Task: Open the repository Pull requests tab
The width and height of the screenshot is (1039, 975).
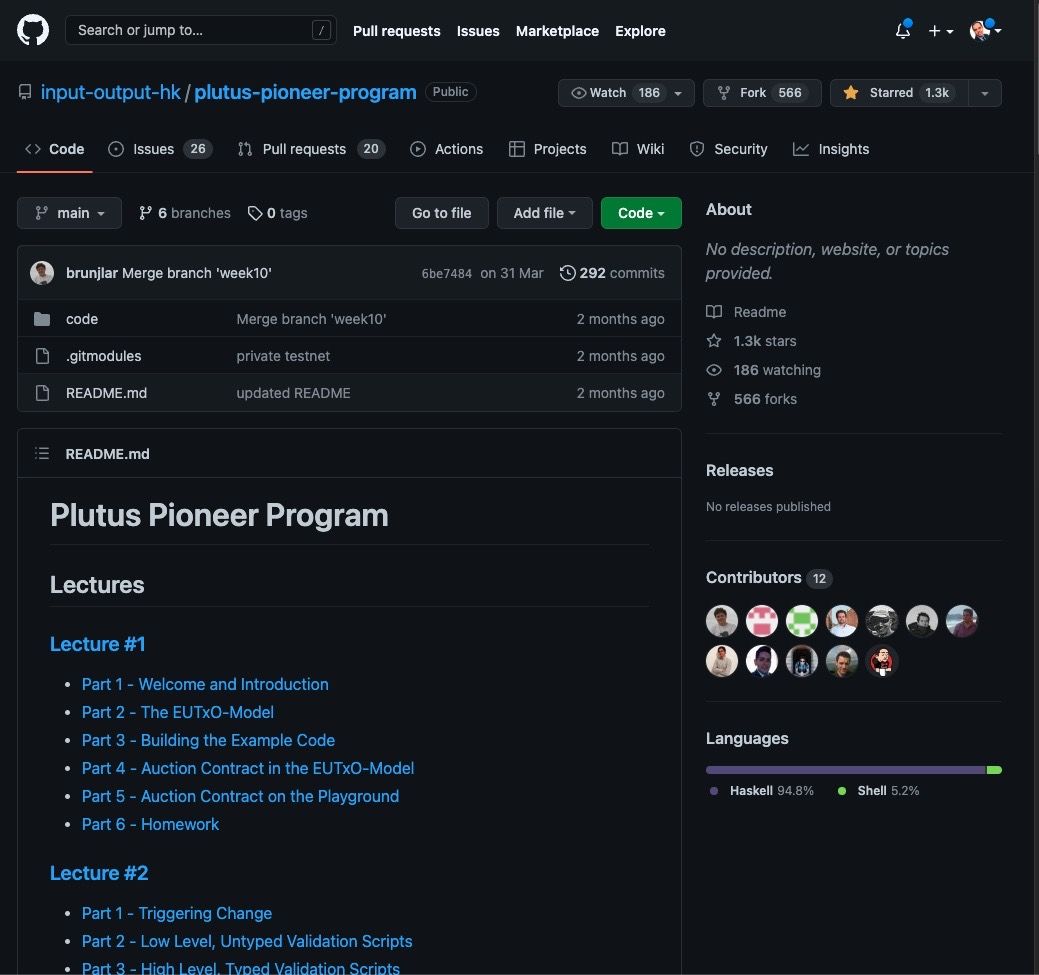Action: click(311, 149)
